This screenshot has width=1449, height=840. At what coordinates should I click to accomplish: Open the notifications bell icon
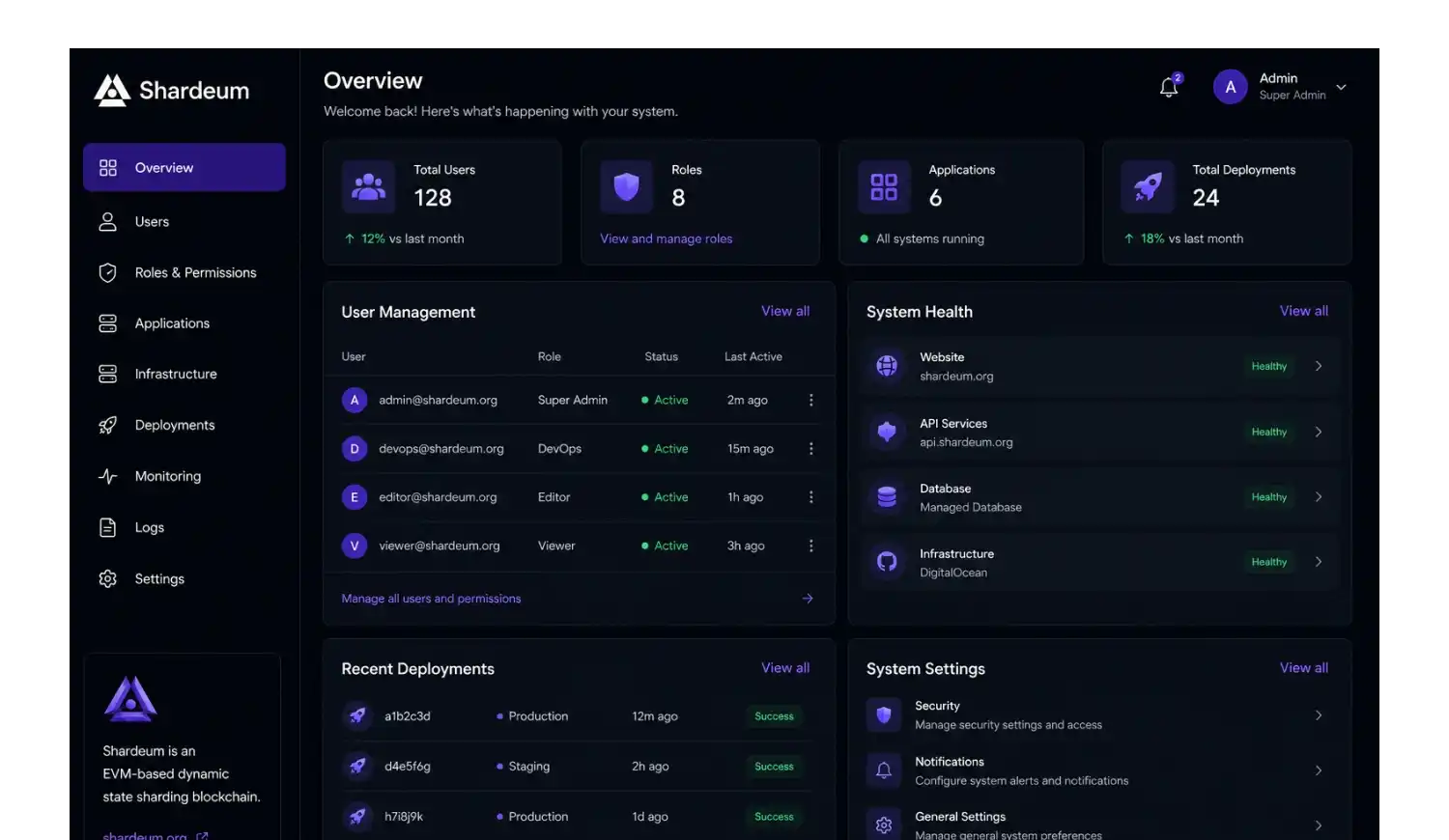click(1169, 87)
